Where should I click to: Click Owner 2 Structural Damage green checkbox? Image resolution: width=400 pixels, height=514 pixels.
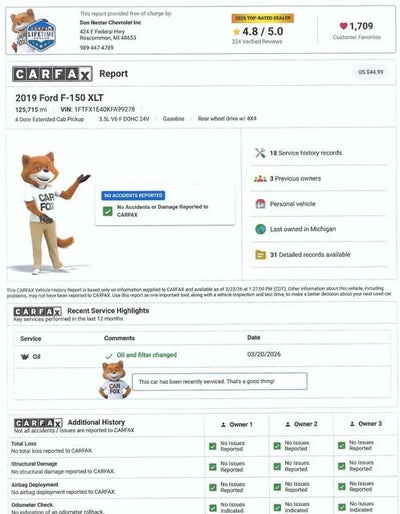pyautogui.click(x=277, y=466)
